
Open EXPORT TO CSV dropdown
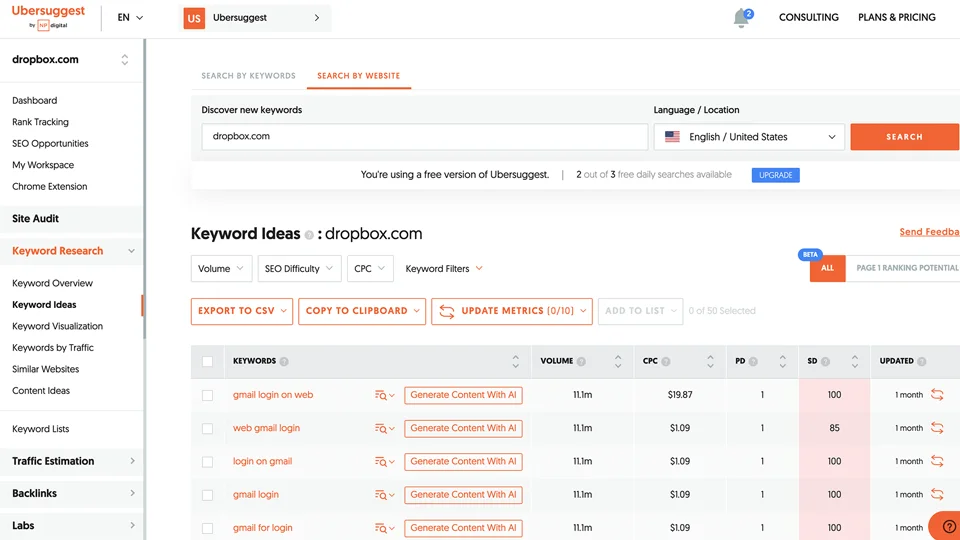tap(242, 311)
